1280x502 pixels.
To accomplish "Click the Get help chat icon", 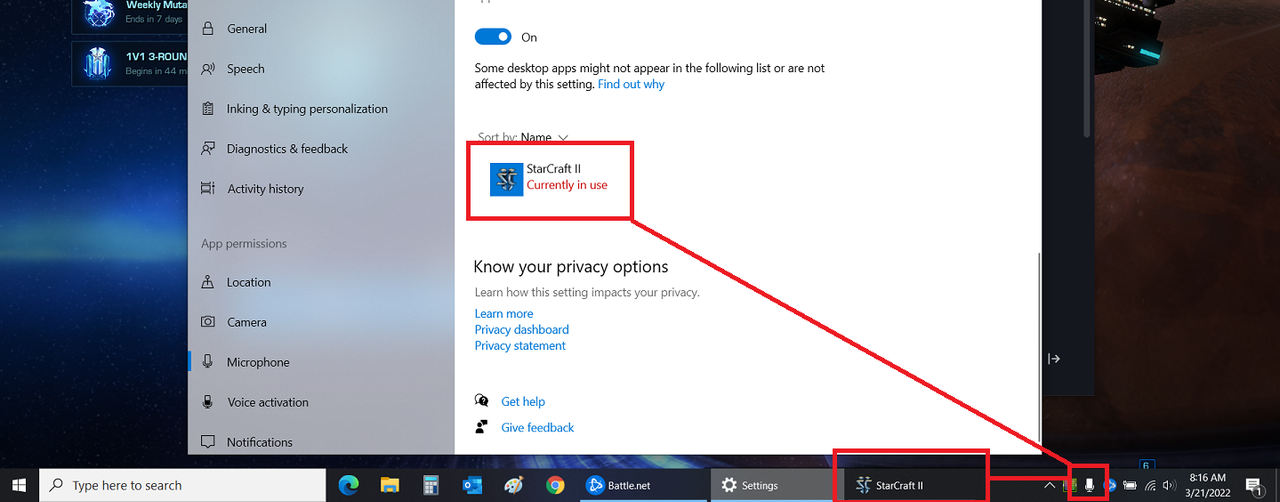I will tap(482, 401).
